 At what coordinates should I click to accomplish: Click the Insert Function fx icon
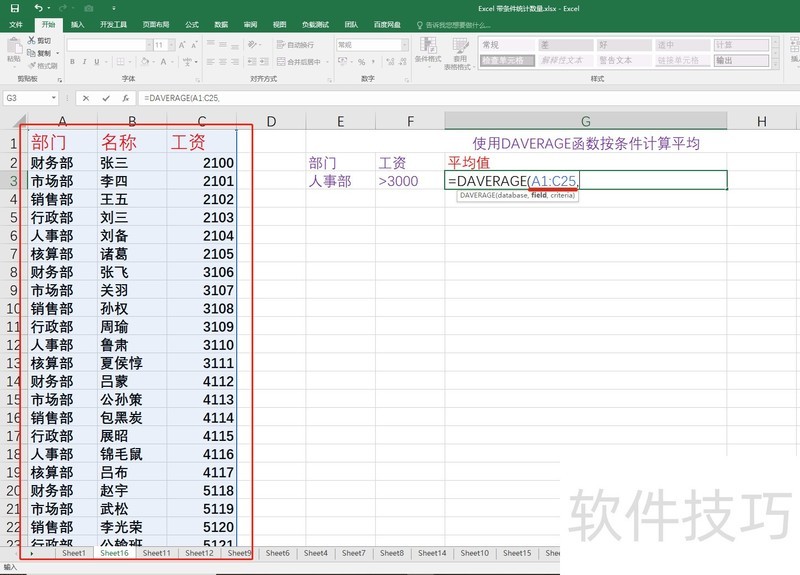125,98
